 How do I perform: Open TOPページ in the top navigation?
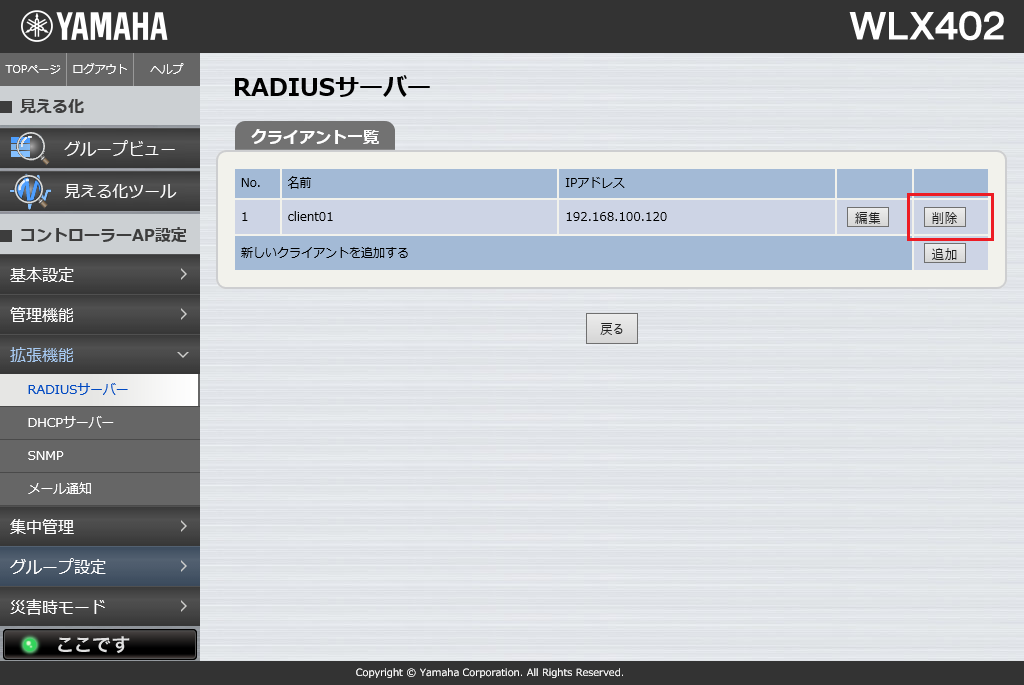coord(33,69)
